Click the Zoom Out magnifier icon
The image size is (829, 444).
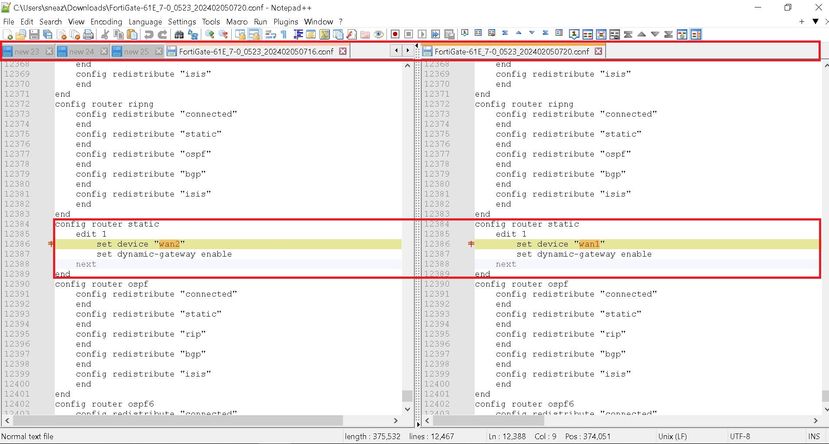(224, 34)
